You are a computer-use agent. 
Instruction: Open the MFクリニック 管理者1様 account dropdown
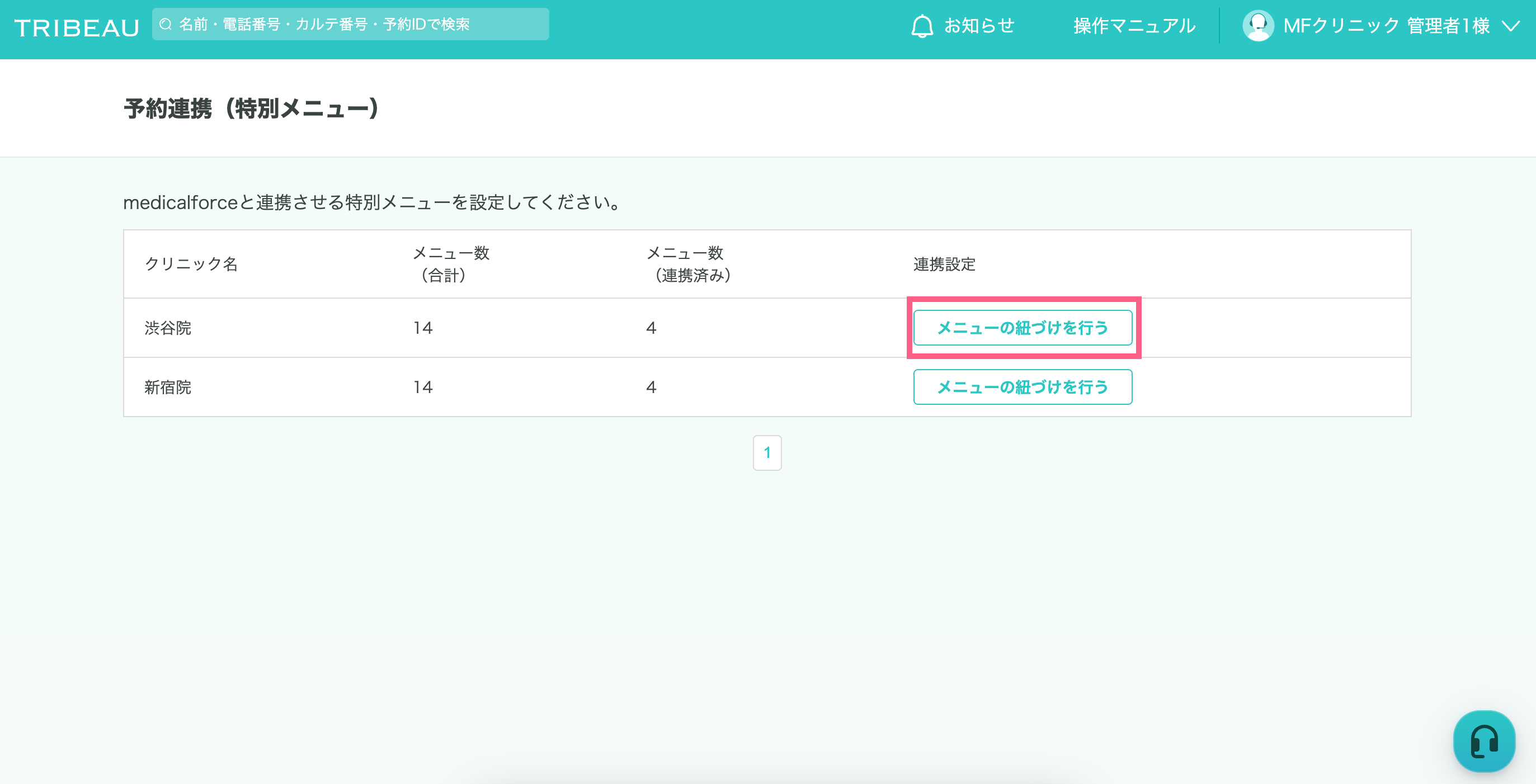coord(1386,26)
